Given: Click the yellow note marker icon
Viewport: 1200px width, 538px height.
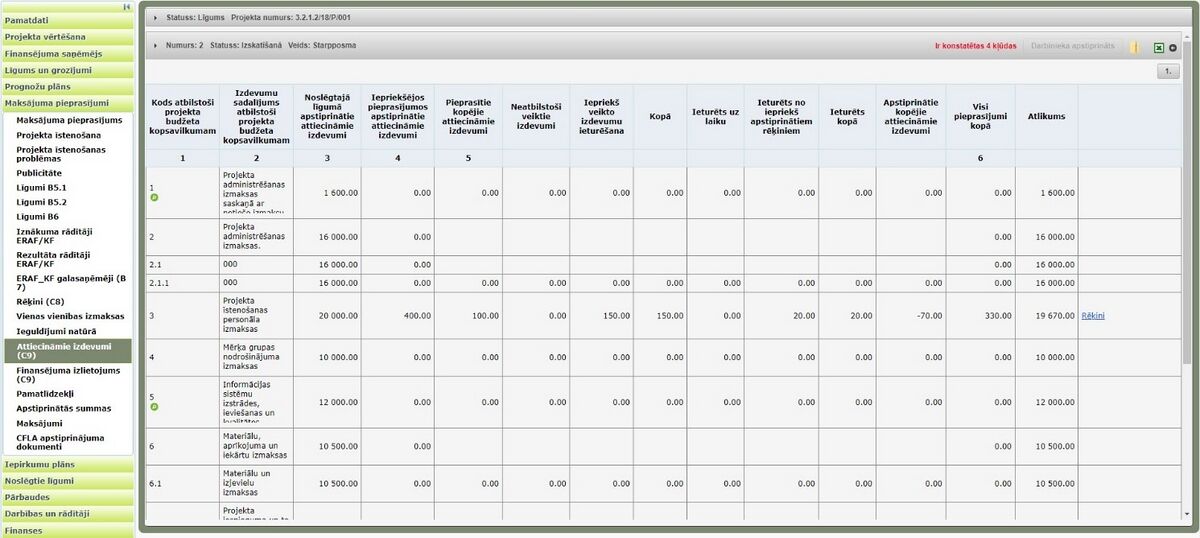Looking at the screenshot, I should click(x=1135, y=47).
